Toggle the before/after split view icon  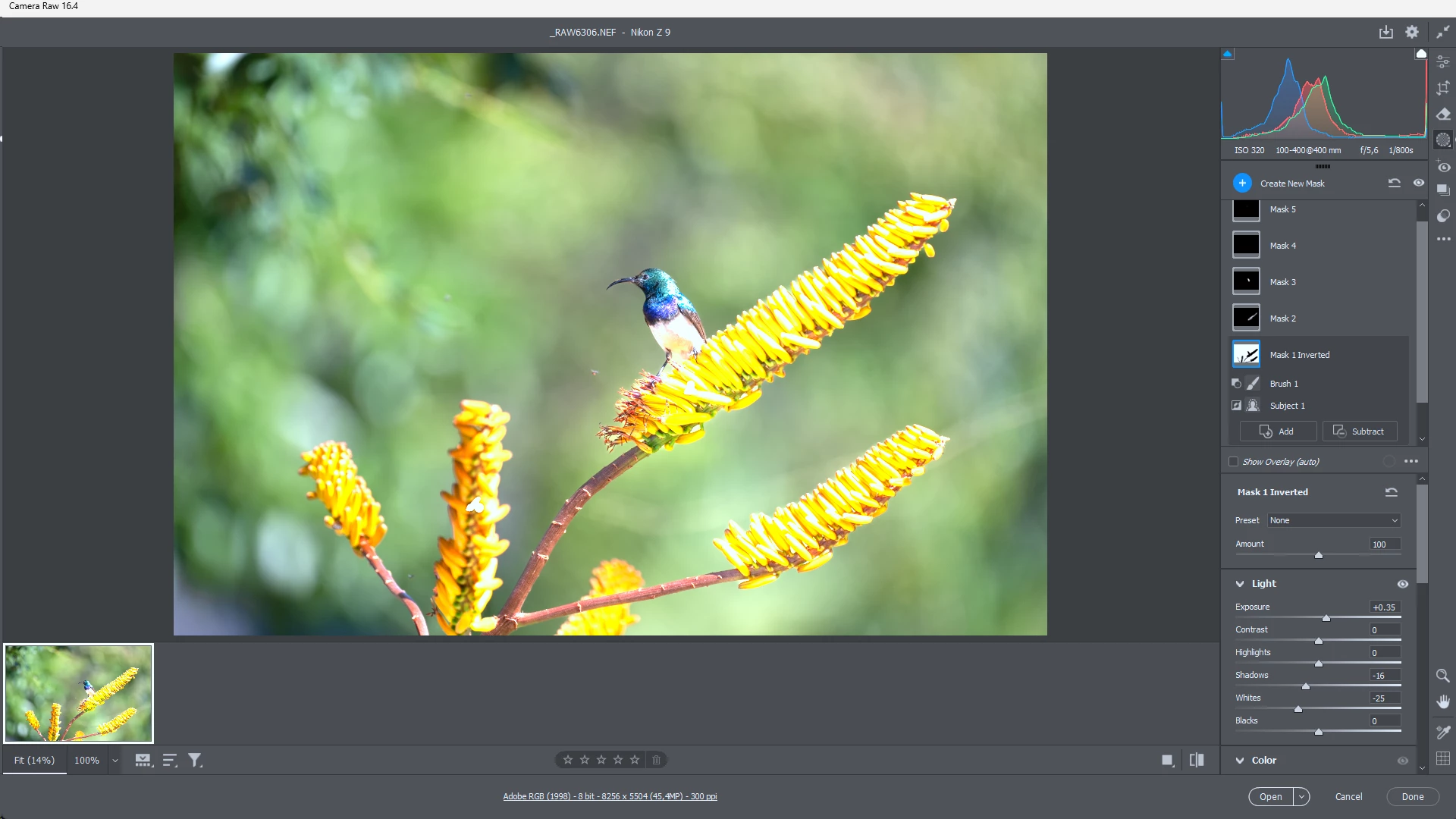pos(1197,760)
